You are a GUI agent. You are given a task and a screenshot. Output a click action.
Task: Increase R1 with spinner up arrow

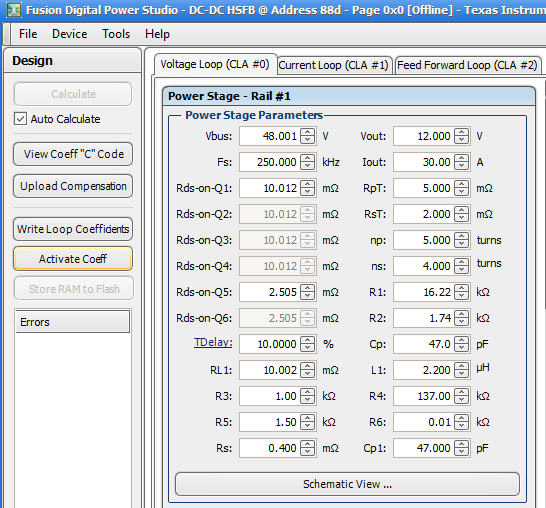pos(461,288)
